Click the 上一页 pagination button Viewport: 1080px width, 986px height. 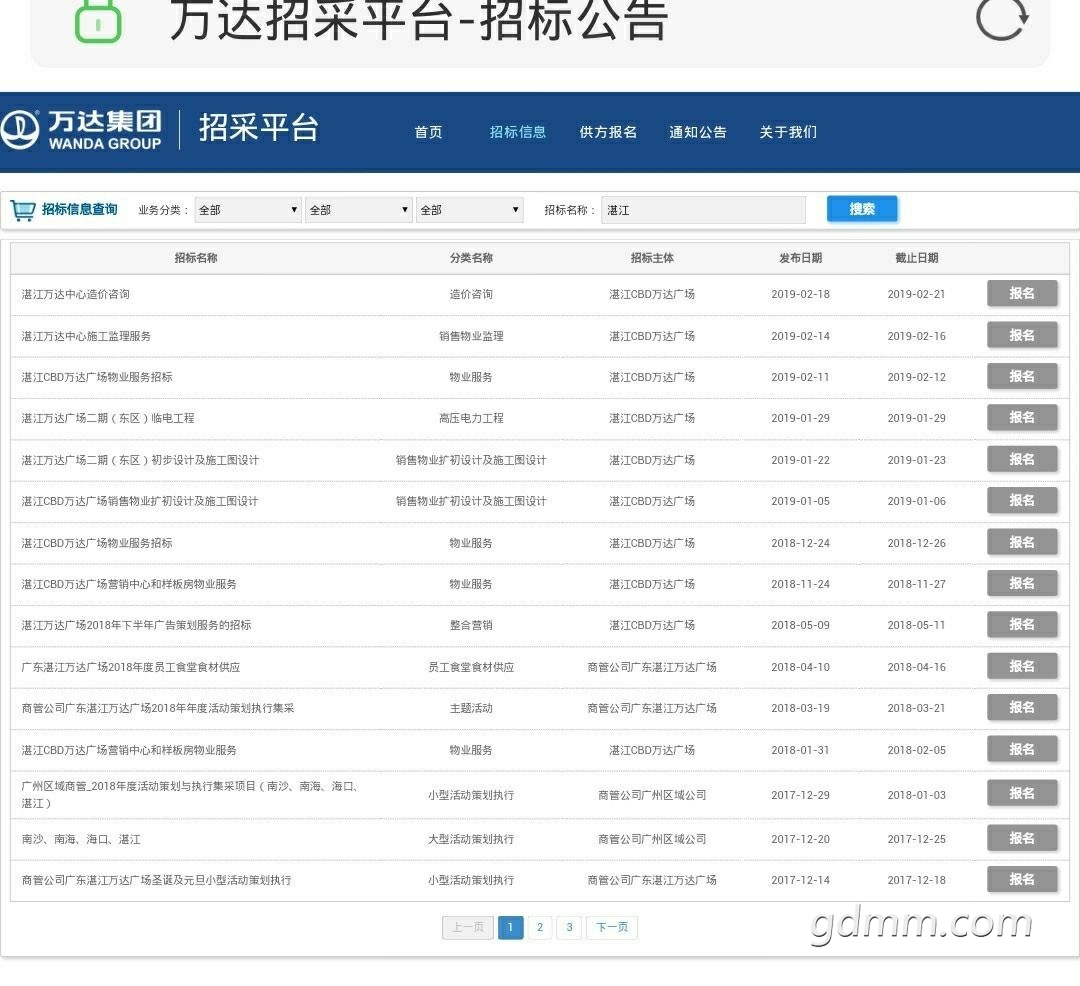[x=468, y=927]
